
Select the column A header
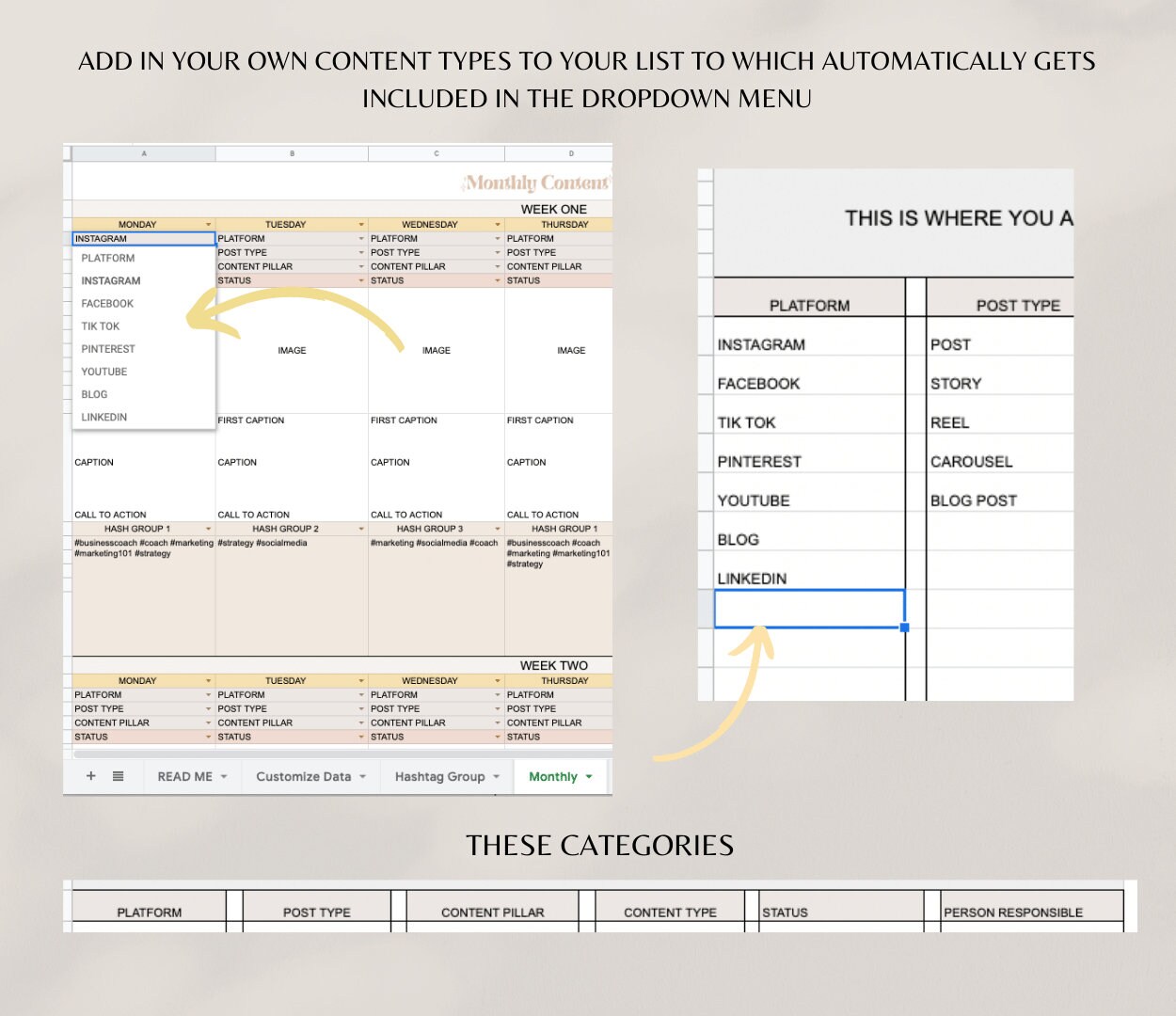pos(144,151)
